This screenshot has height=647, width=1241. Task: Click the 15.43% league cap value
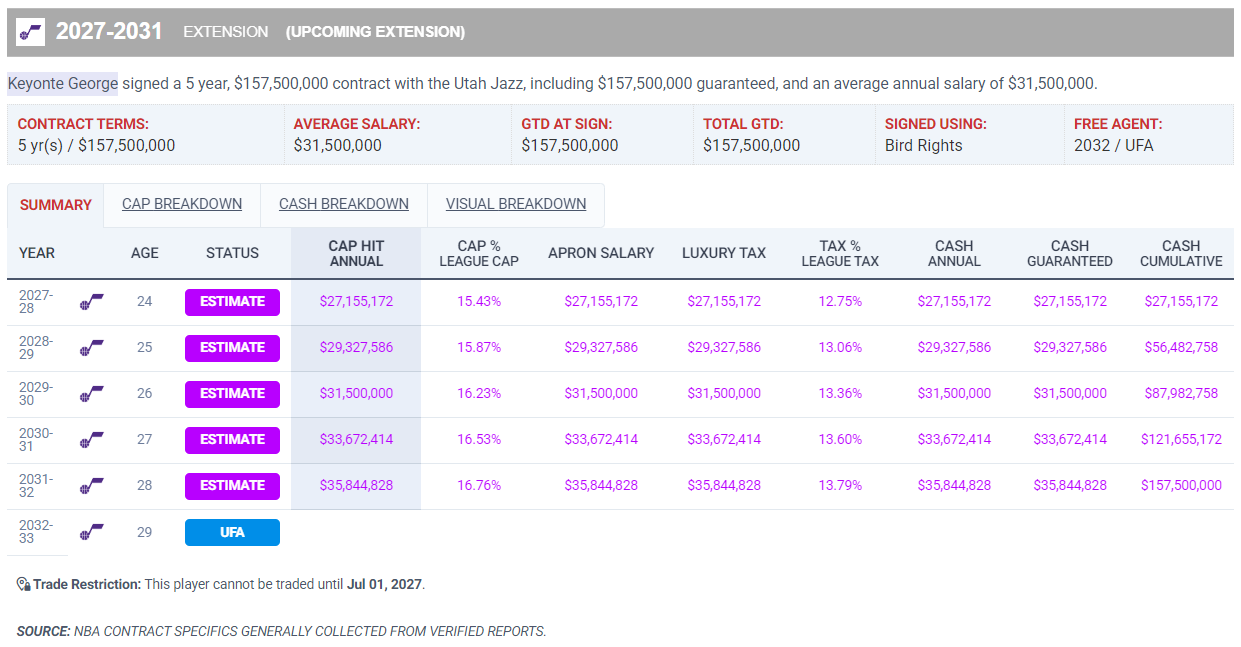(x=479, y=301)
